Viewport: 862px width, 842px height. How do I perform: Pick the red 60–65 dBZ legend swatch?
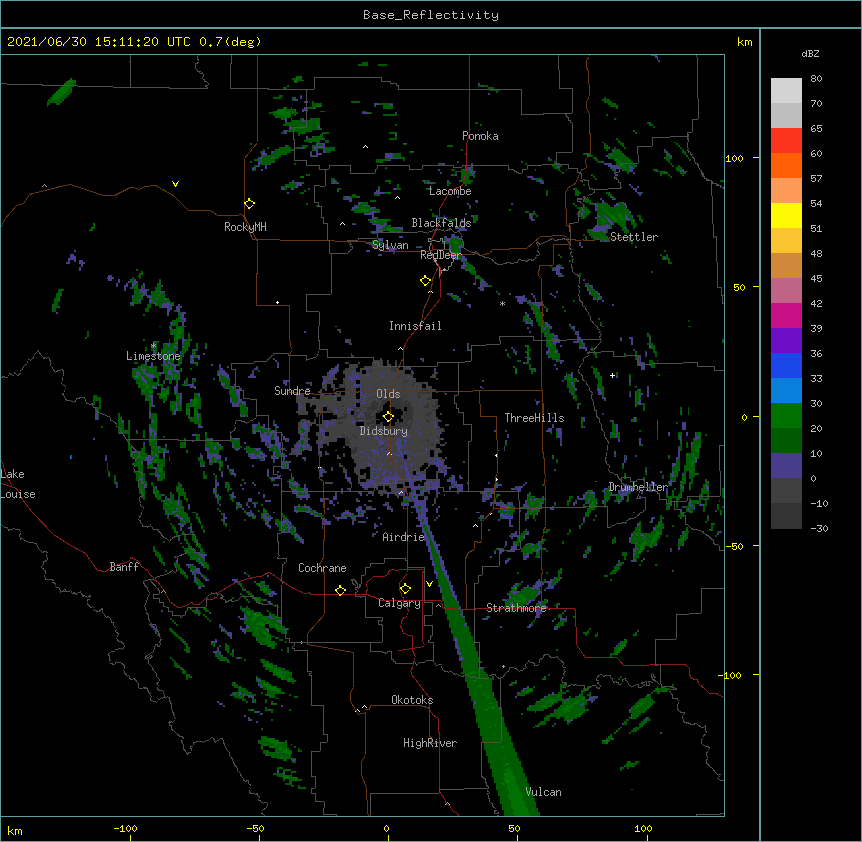coord(786,141)
